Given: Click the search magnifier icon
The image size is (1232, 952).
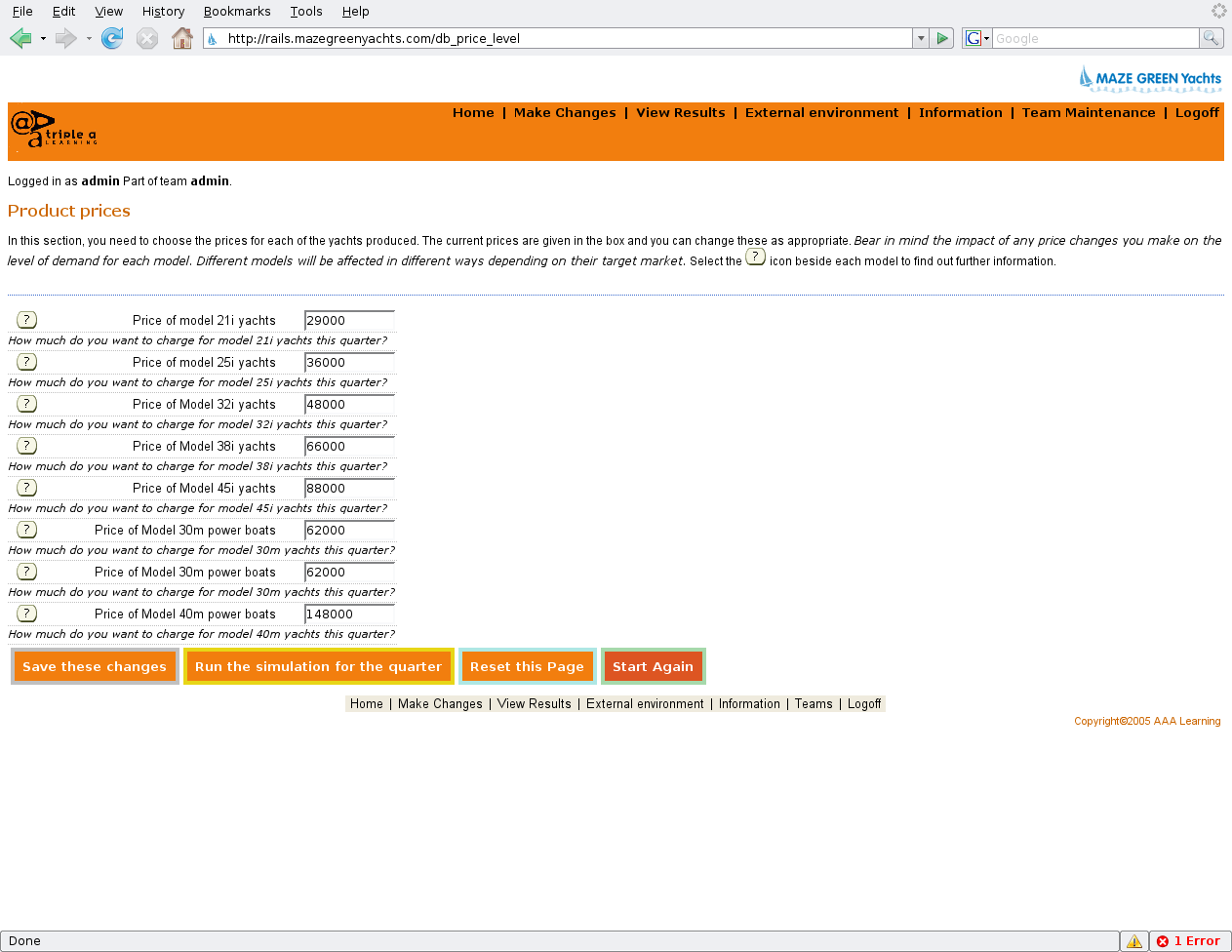Looking at the screenshot, I should click(1211, 38).
